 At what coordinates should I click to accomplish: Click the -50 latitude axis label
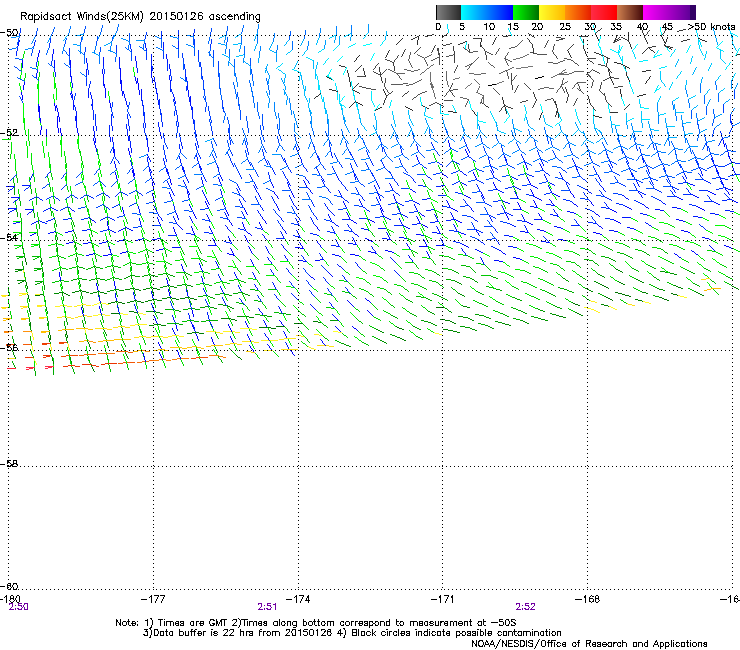9,33
